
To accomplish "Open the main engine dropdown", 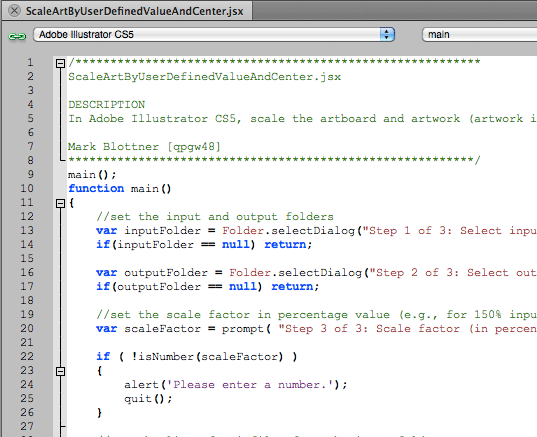I will pos(479,35).
